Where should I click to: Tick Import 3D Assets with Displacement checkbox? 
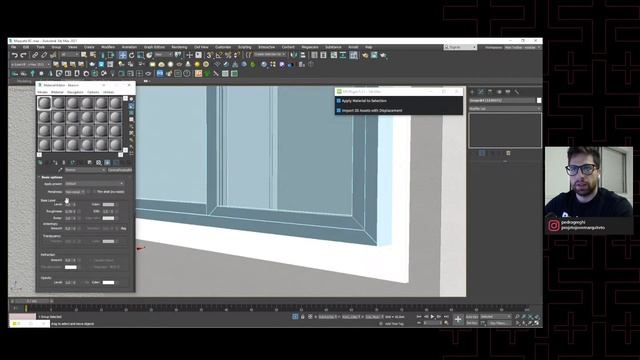pyautogui.click(x=338, y=110)
